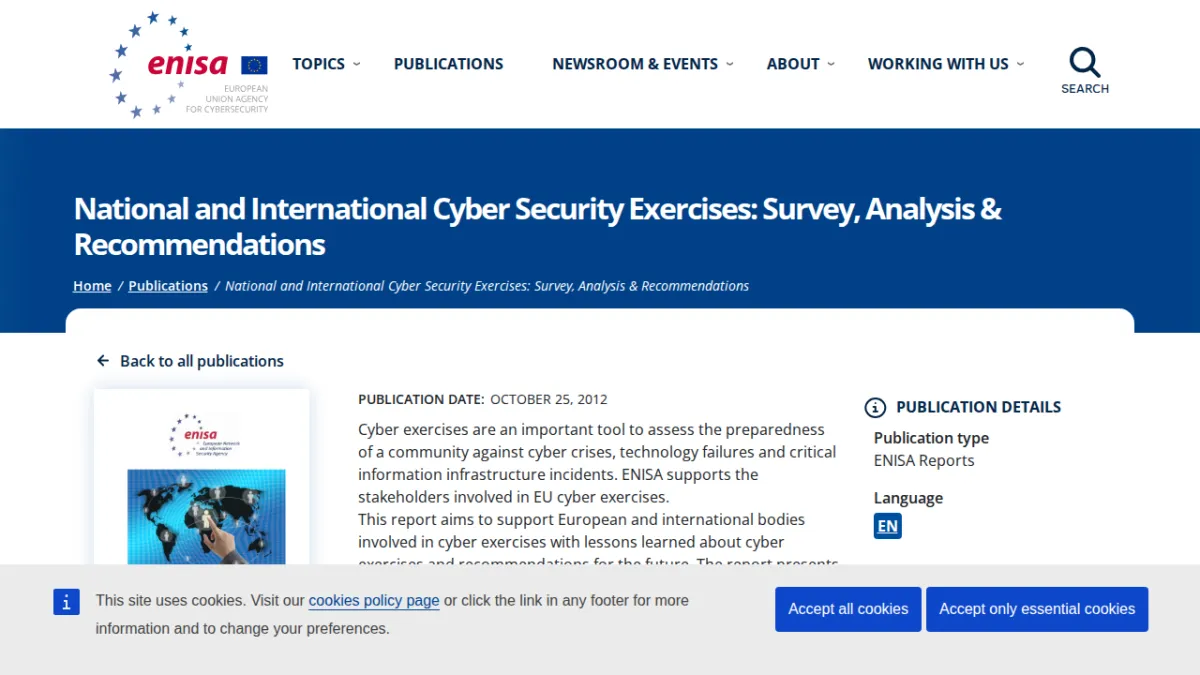Viewport: 1200px width, 675px height.
Task: Open the NEWSROOM & EVENTS menu
Action: [x=635, y=64]
